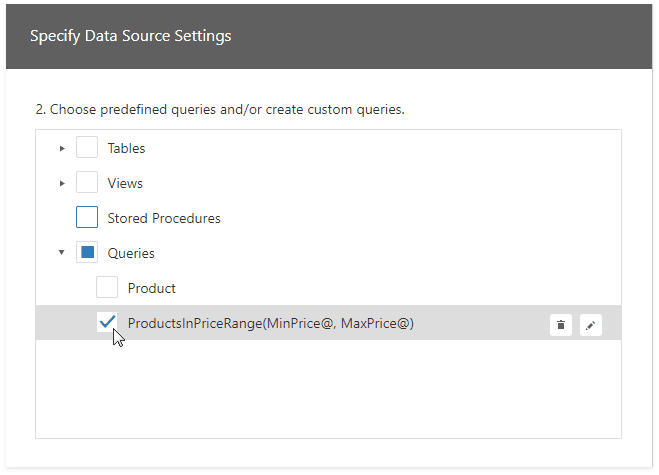Click the Product query label
Screen dimensions: 659x475
(x=151, y=288)
